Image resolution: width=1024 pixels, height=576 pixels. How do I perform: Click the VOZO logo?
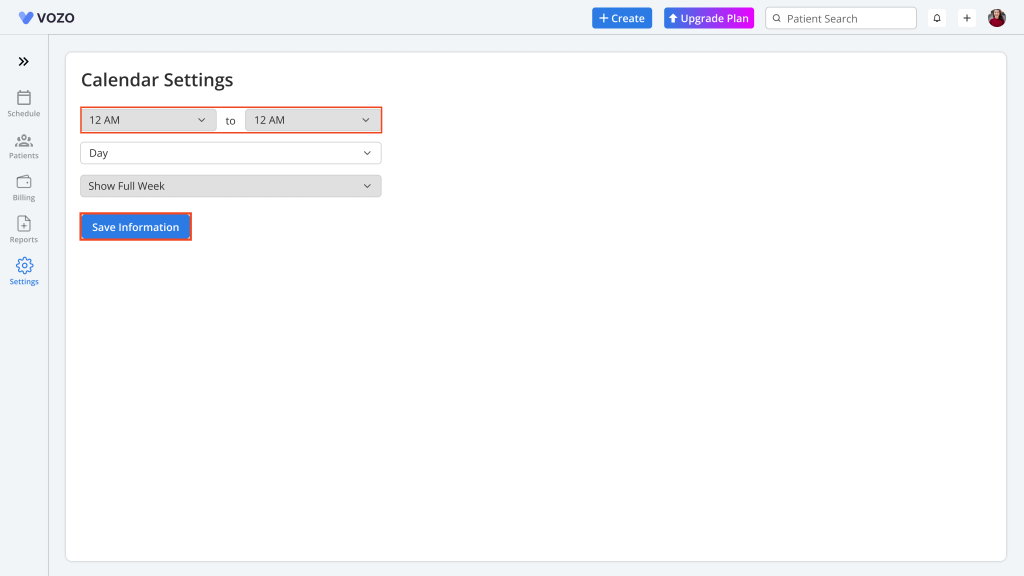47,18
